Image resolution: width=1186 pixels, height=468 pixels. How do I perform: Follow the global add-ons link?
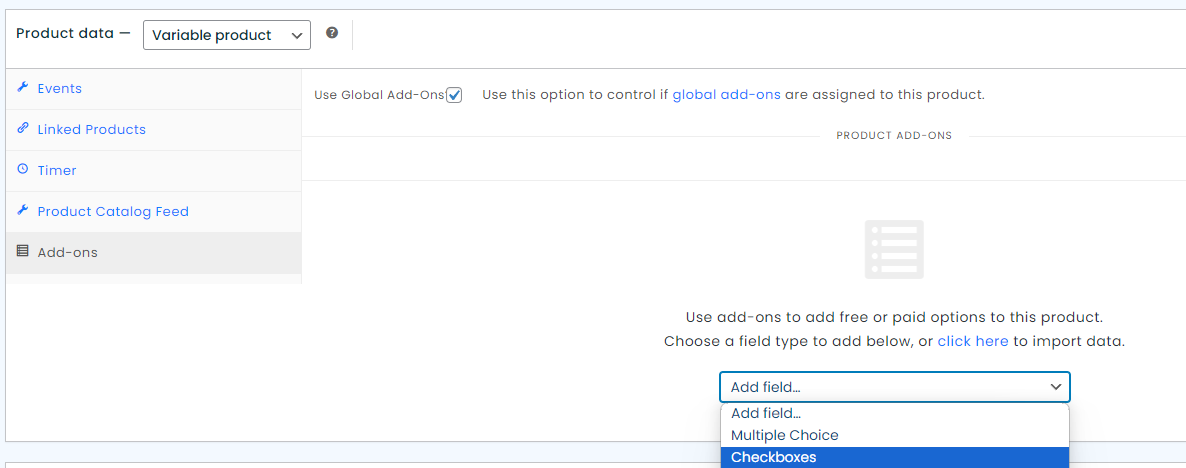[x=726, y=95]
